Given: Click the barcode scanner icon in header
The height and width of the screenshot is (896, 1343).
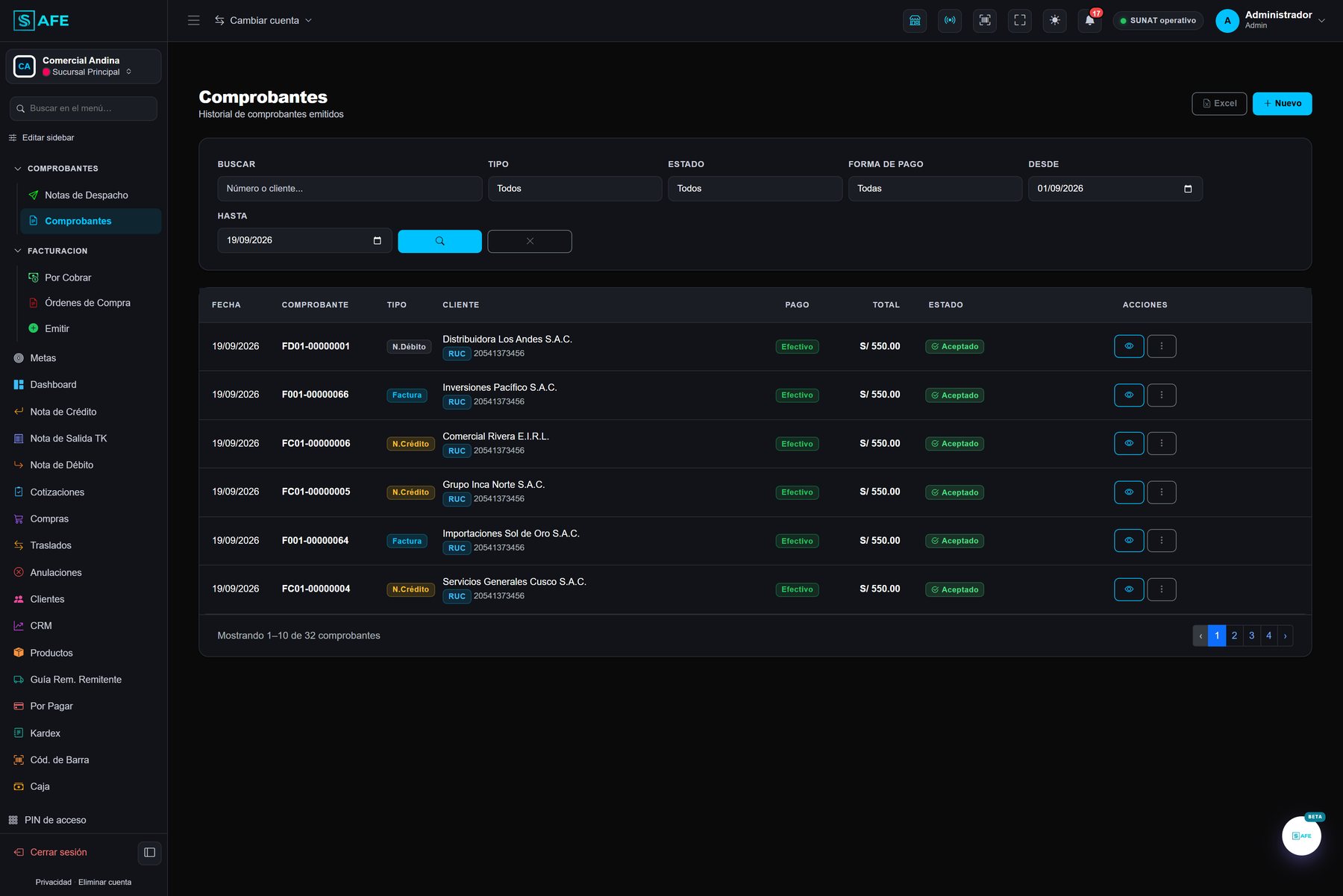Looking at the screenshot, I should pos(984,20).
